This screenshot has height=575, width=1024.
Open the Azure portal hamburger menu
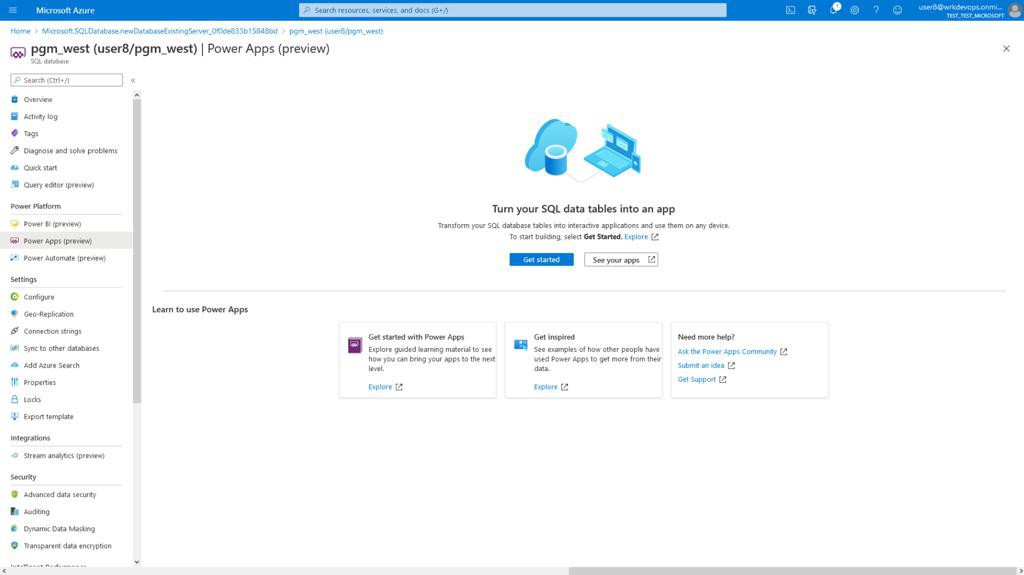[x=12, y=10]
